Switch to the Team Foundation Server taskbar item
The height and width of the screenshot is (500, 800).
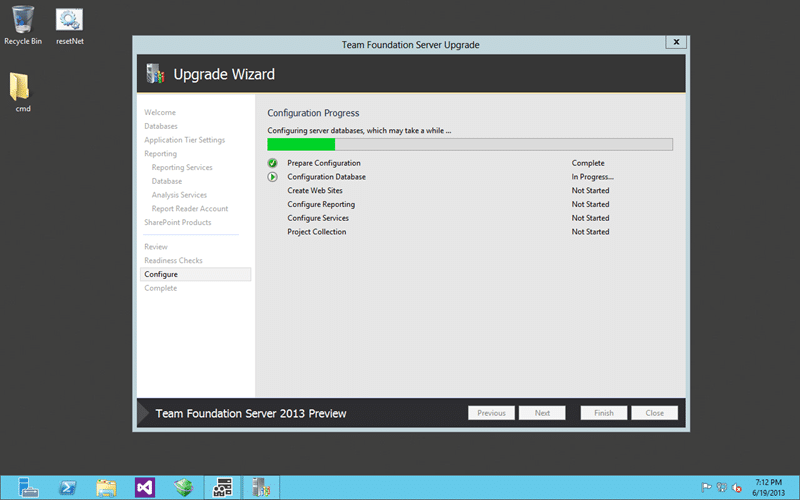(261, 487)
